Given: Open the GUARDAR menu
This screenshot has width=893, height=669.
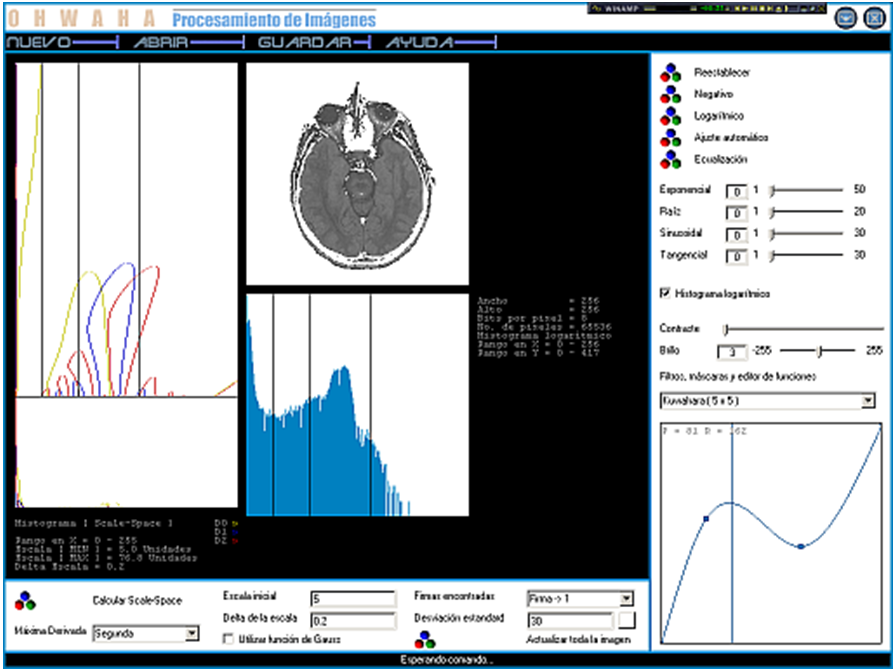Looking at the screenshot, I should click(x=314, y=42).
